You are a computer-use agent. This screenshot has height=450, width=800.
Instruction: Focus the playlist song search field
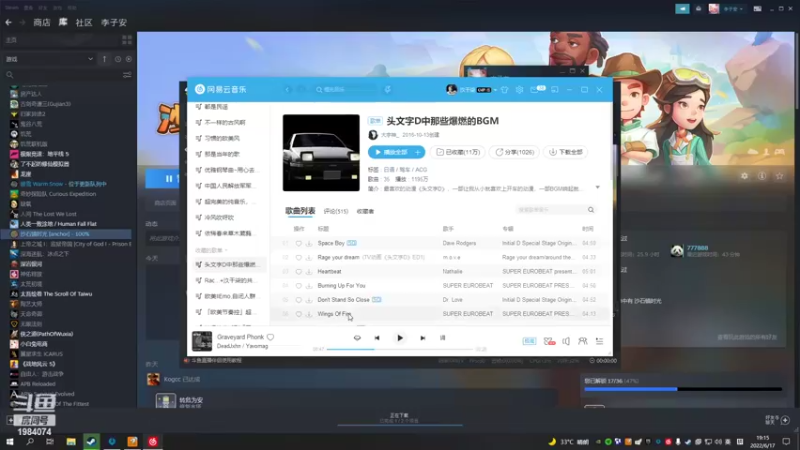click(555, 210)
